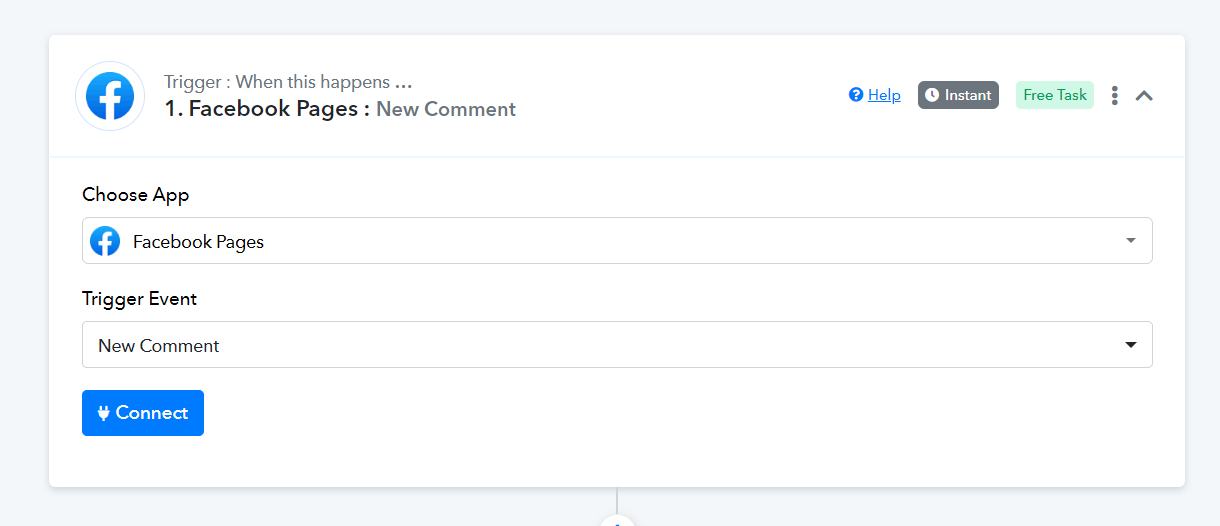The width and height of the screenshot is (1220, 526).
Task: Click the clock icon inside Instant badge
Action: point(932,95)
